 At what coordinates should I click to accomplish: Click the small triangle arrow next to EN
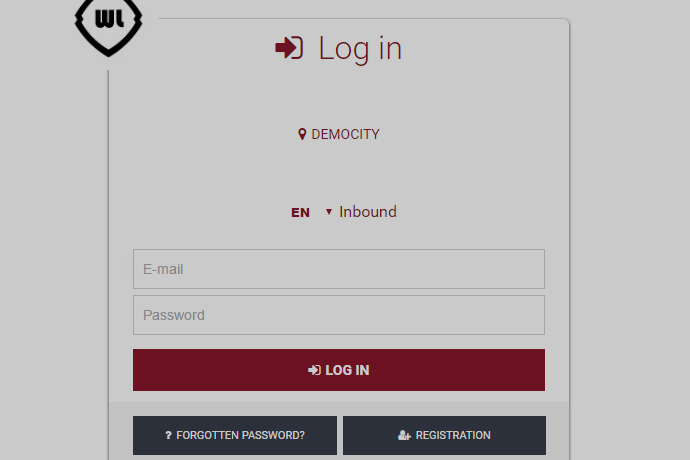[x=329, y=212]
